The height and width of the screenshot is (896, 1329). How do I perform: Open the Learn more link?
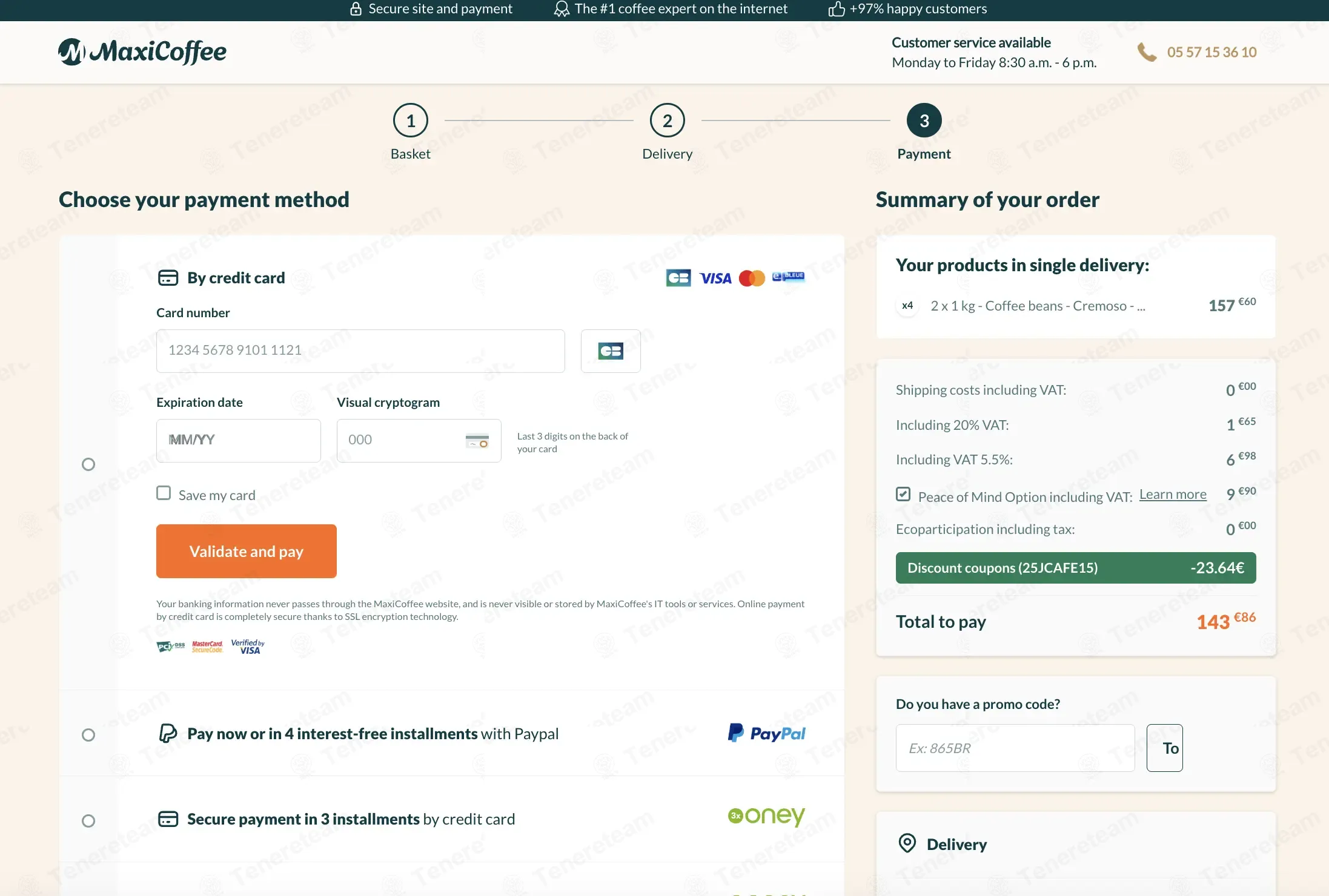[1173, 495]
